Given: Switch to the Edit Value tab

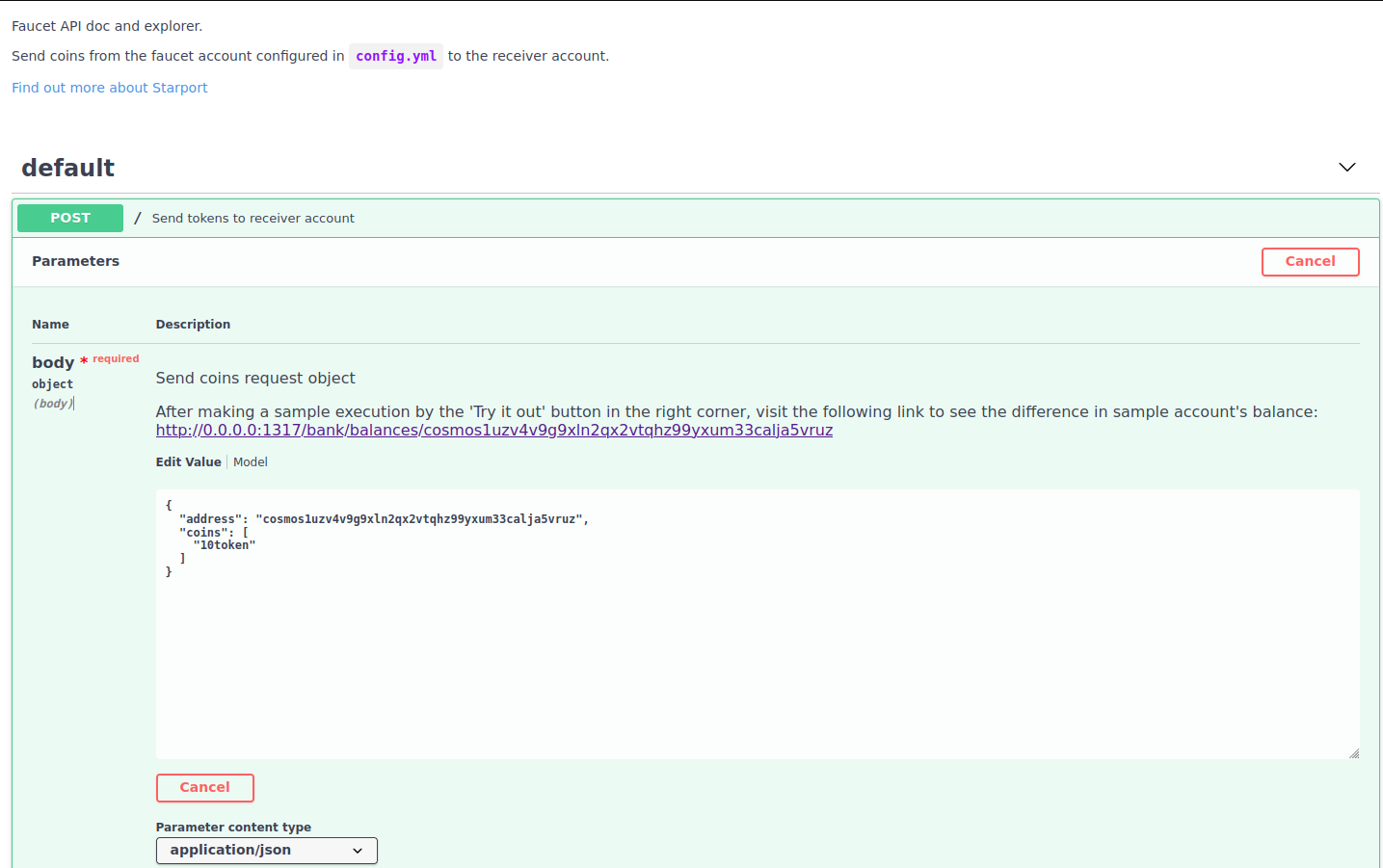Looking at the screenshot, I should pyautogui.click(x=189, y=462).
